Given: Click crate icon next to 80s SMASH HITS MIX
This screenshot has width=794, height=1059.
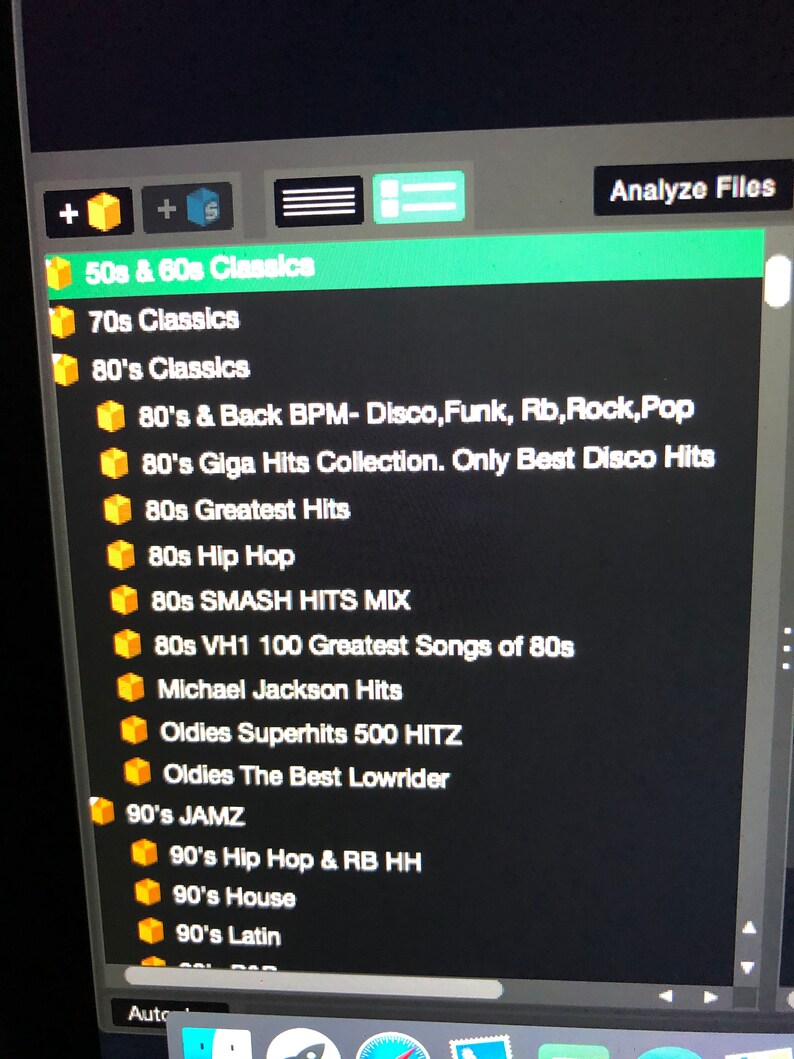Looking at the screenshot, I should pyautogui.click(x=124, y=600).
